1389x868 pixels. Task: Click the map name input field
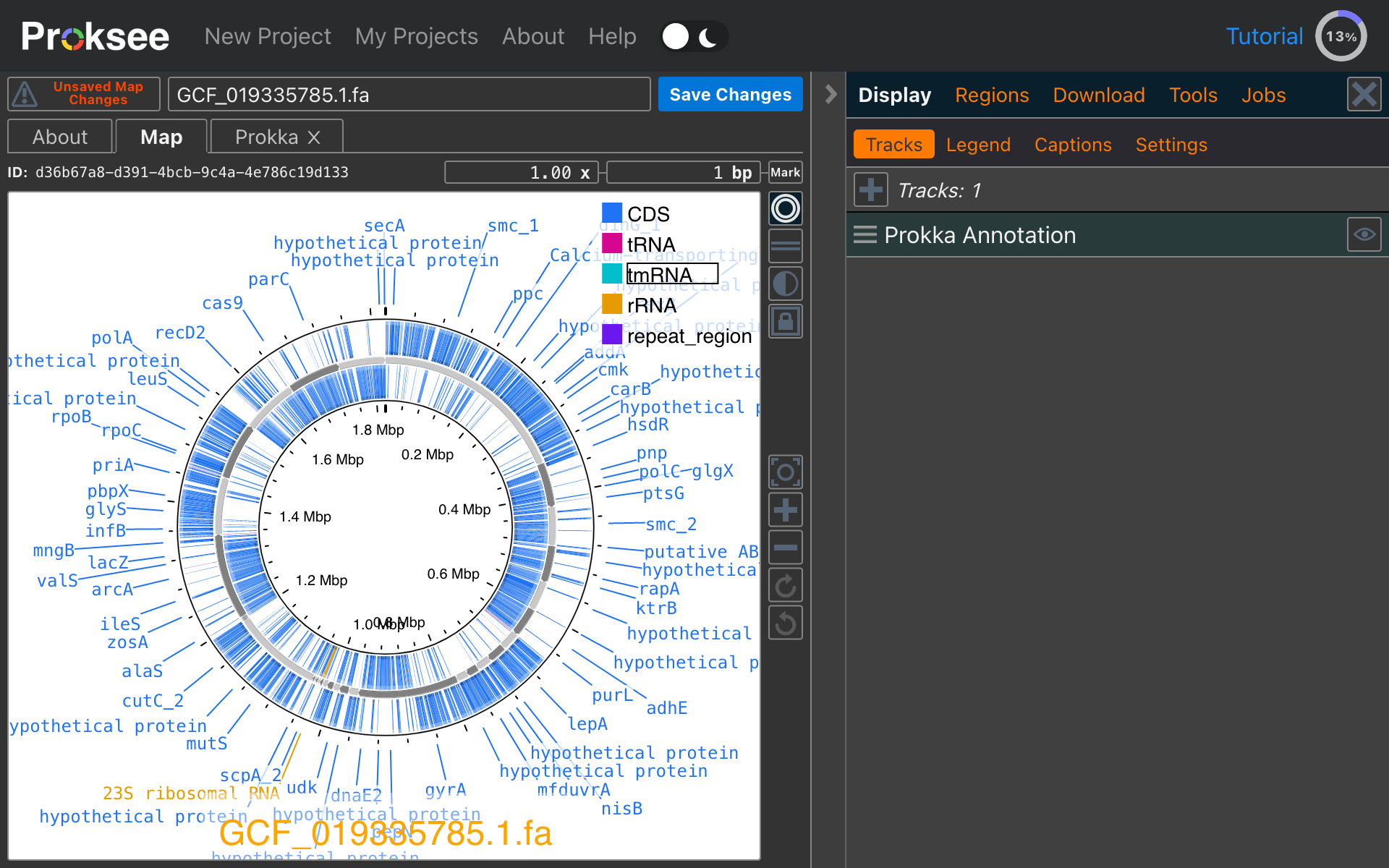tap(409, 95)
